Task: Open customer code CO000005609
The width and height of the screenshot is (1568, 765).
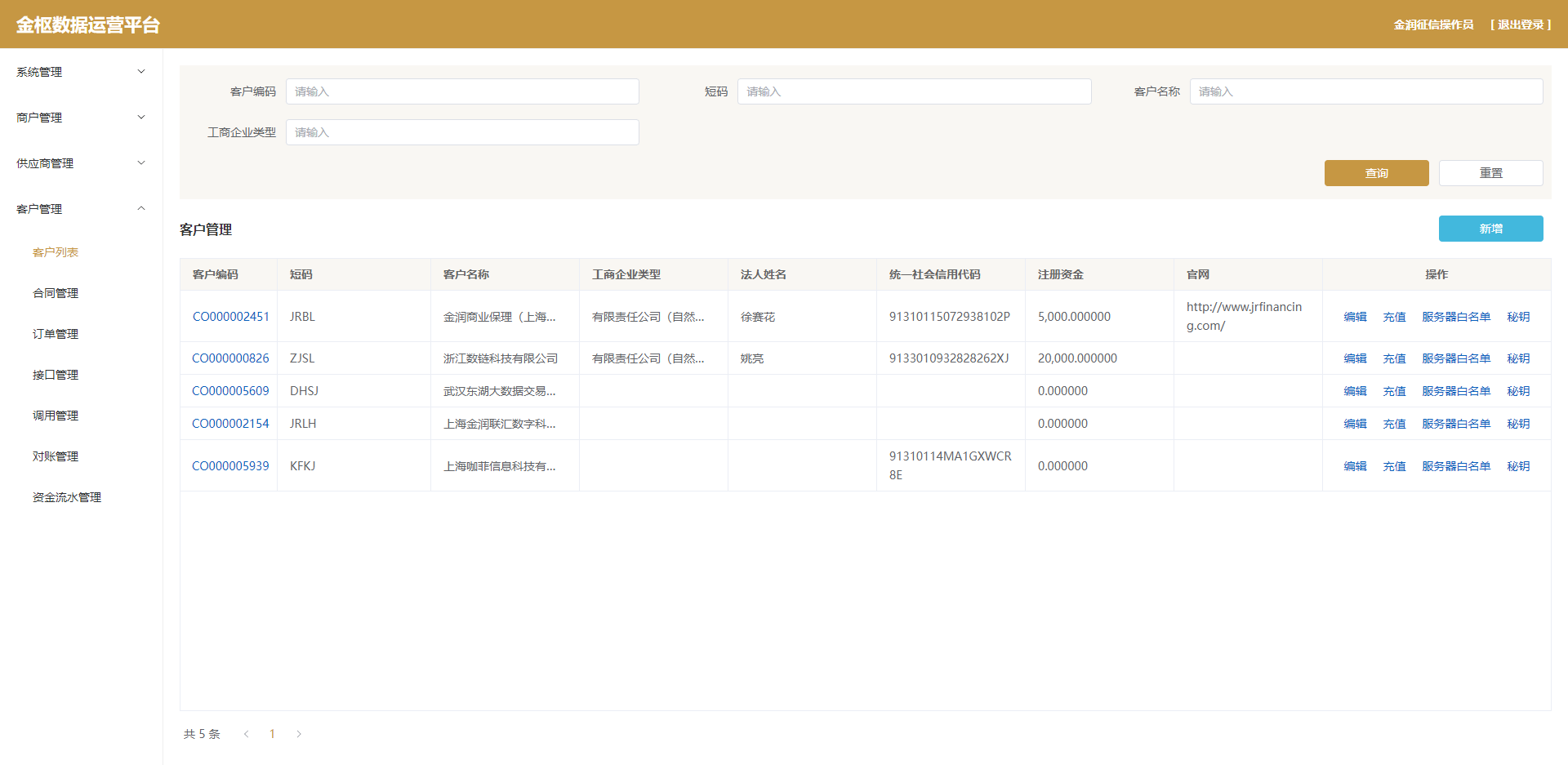Action: (x=230, y=391)
